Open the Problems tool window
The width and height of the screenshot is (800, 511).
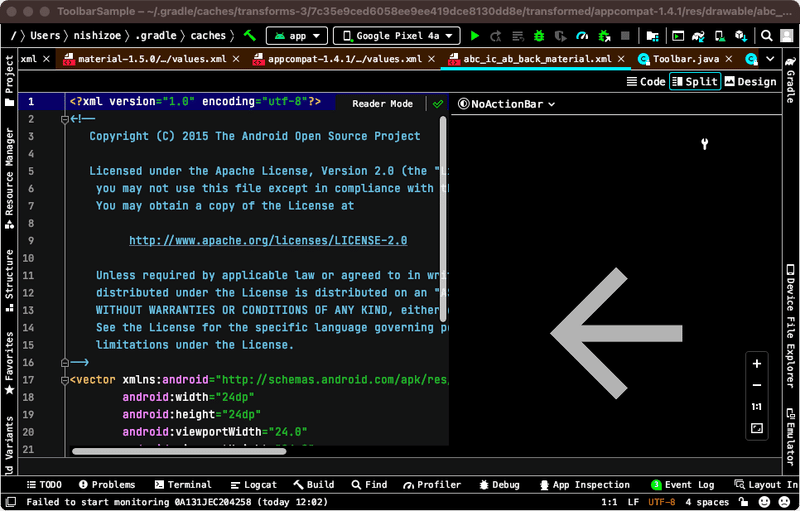point(107,484)
